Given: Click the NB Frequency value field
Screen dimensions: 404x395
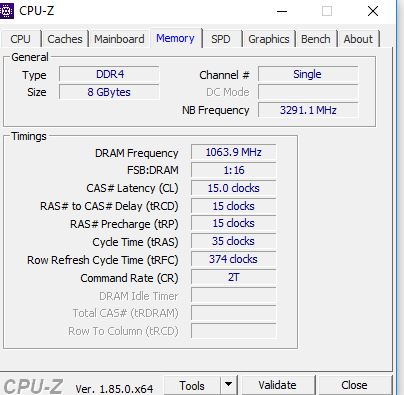Looking at the screenshot, I should (x=308, y=110).
